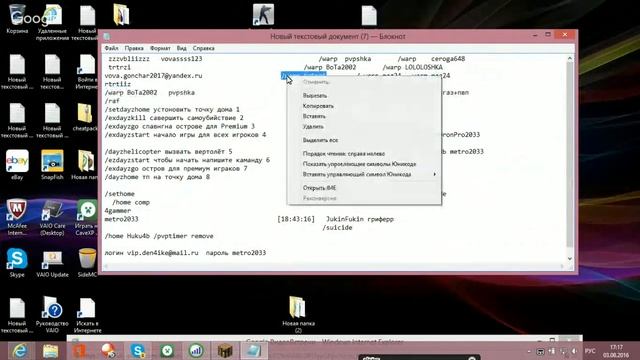Switch to Skype in the taskbar

click(138, 351)
